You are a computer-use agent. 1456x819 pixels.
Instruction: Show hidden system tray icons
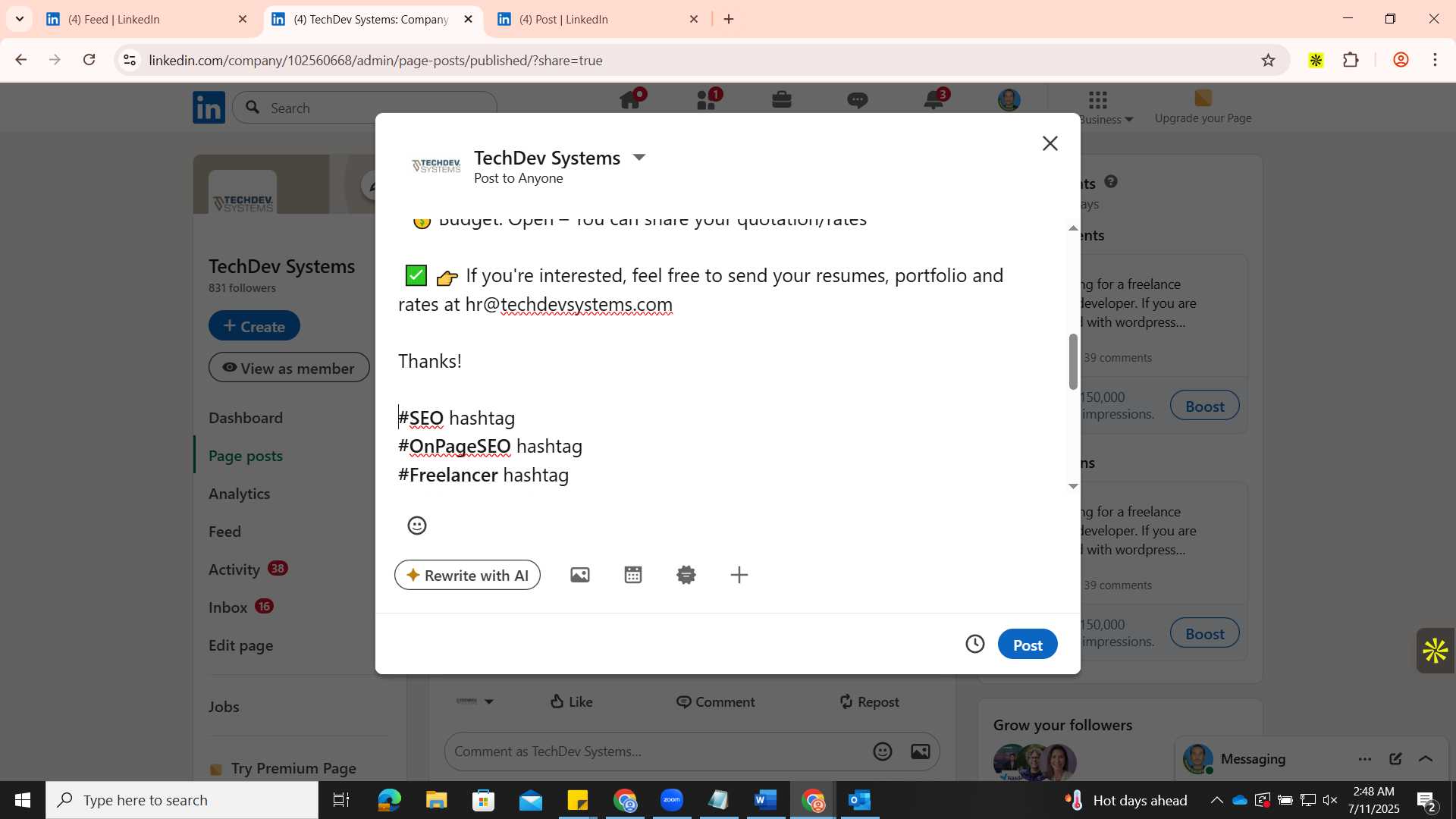pyautogui.click(x=1216, y=800)
